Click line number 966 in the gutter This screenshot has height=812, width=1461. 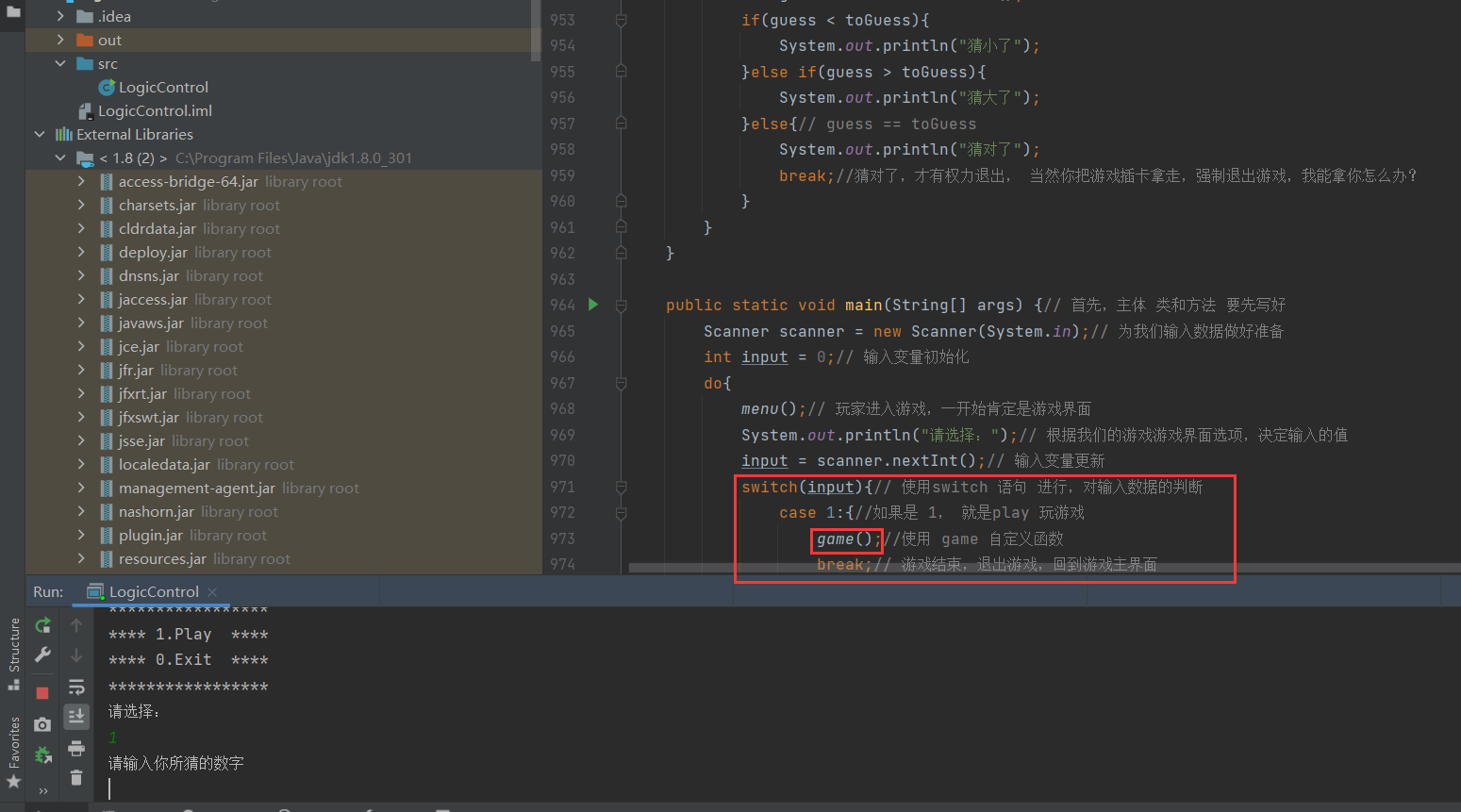coord(562,356)
